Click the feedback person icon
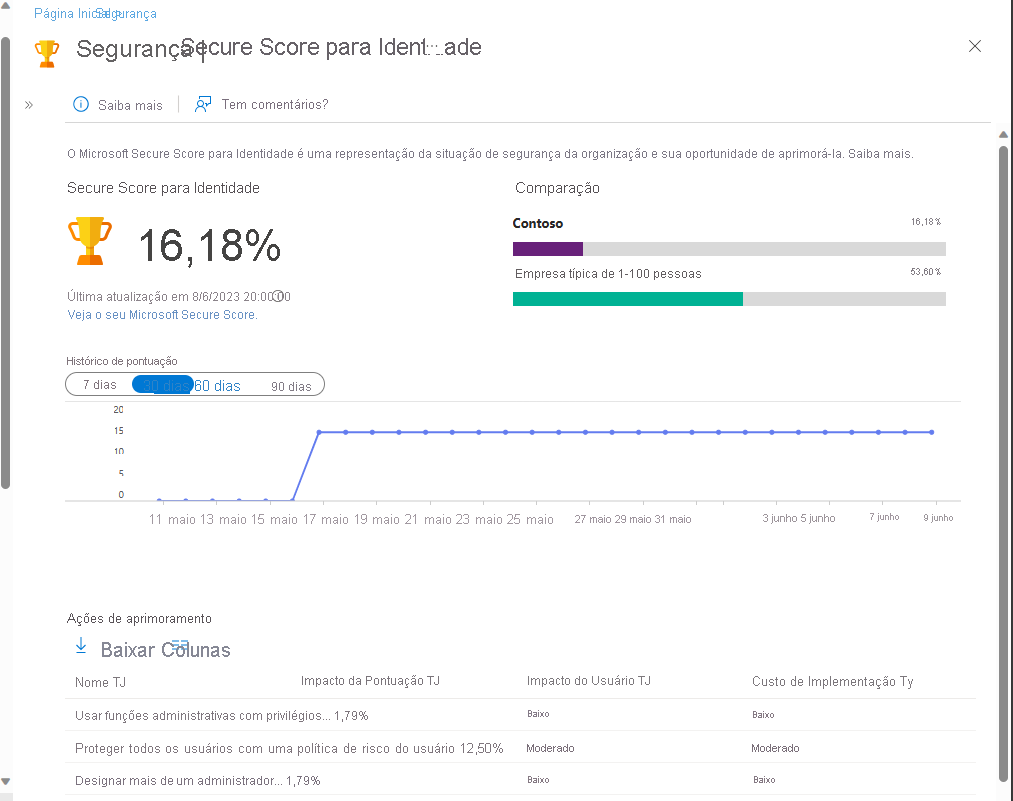This screenshot has height=801, width=1013. tap(203, 104)
